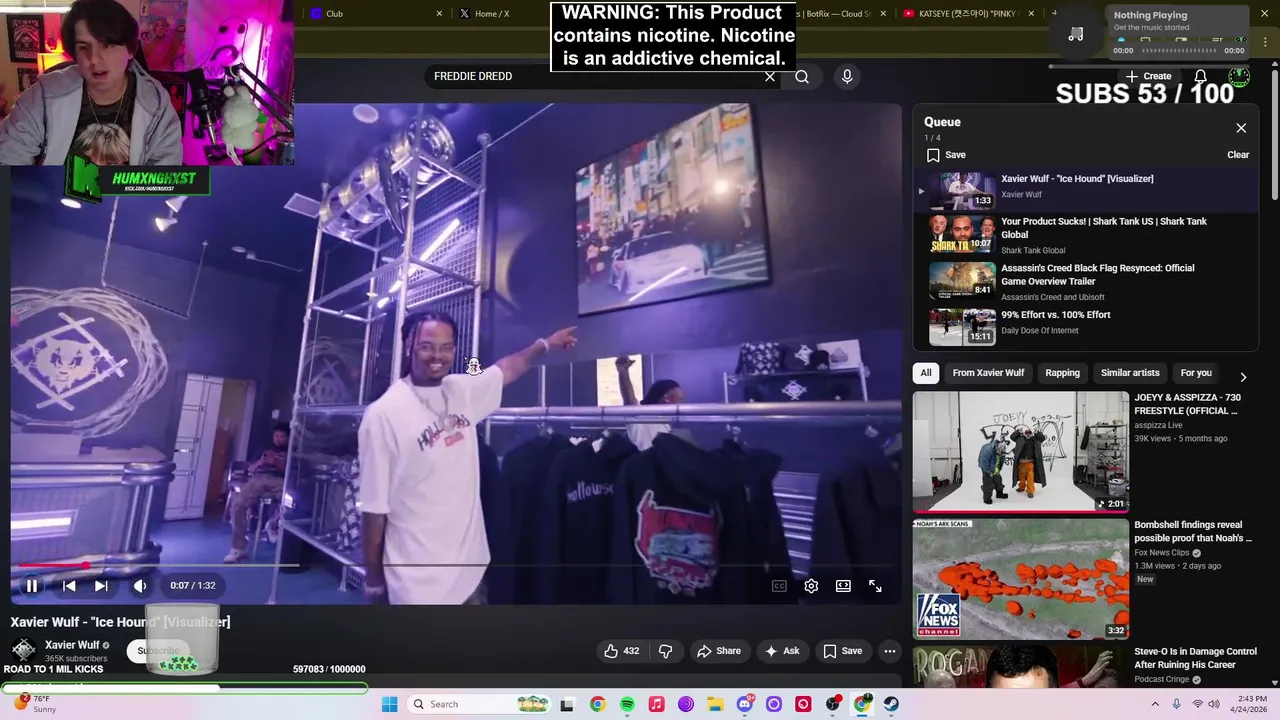Close the Queue panel

(x=1241, y=128)
